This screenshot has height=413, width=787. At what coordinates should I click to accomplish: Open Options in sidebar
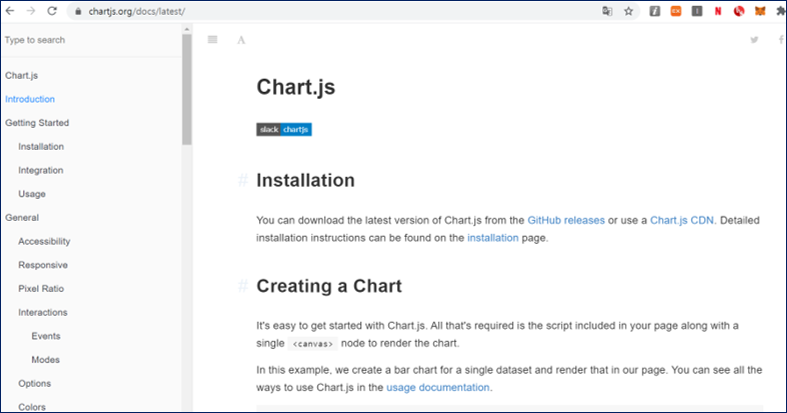pyautogui.click(x=35, y=383)
